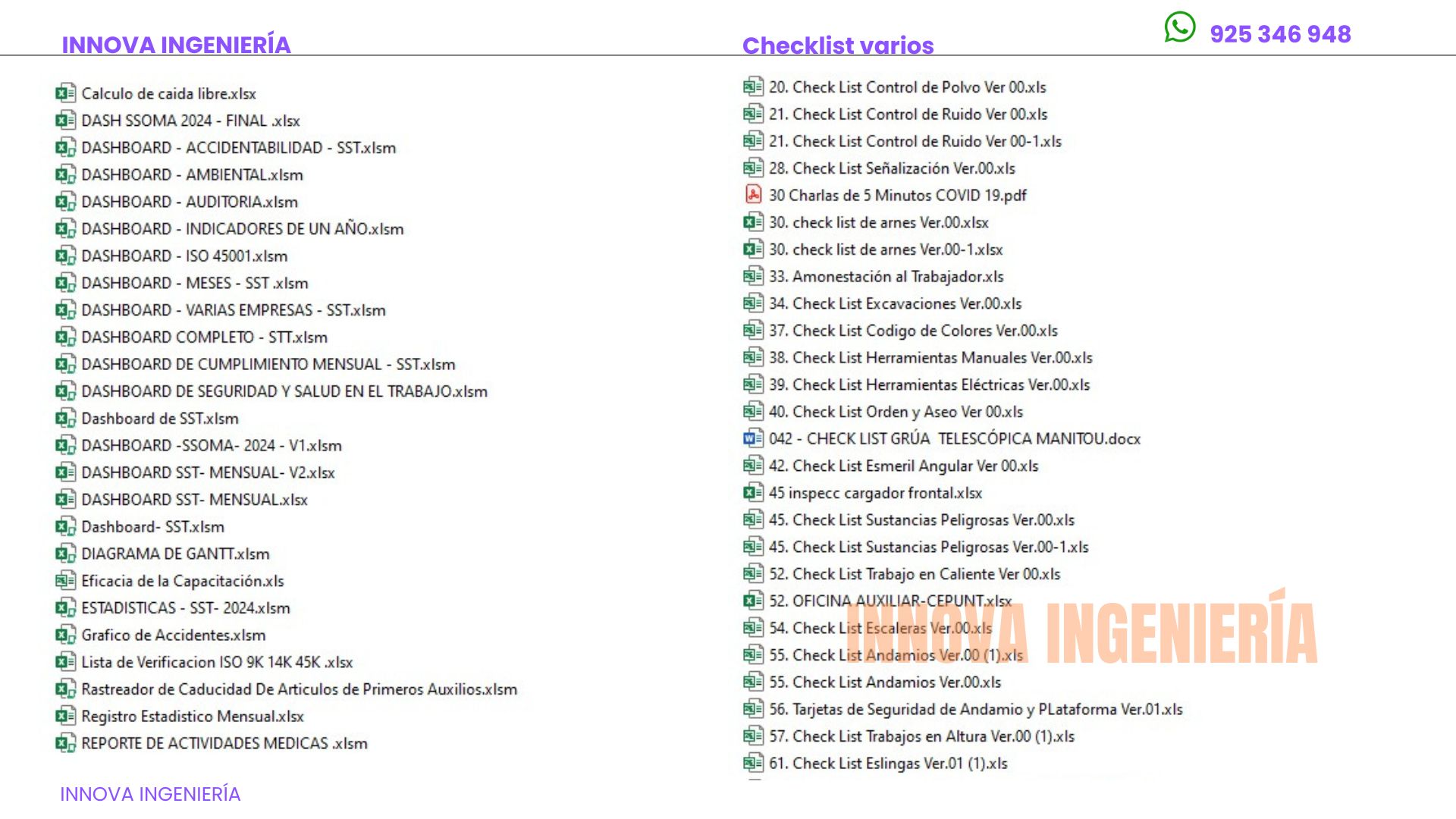Click the phone number 925 346 948
Viewport: 1456px width, 819px height.
1280,34
